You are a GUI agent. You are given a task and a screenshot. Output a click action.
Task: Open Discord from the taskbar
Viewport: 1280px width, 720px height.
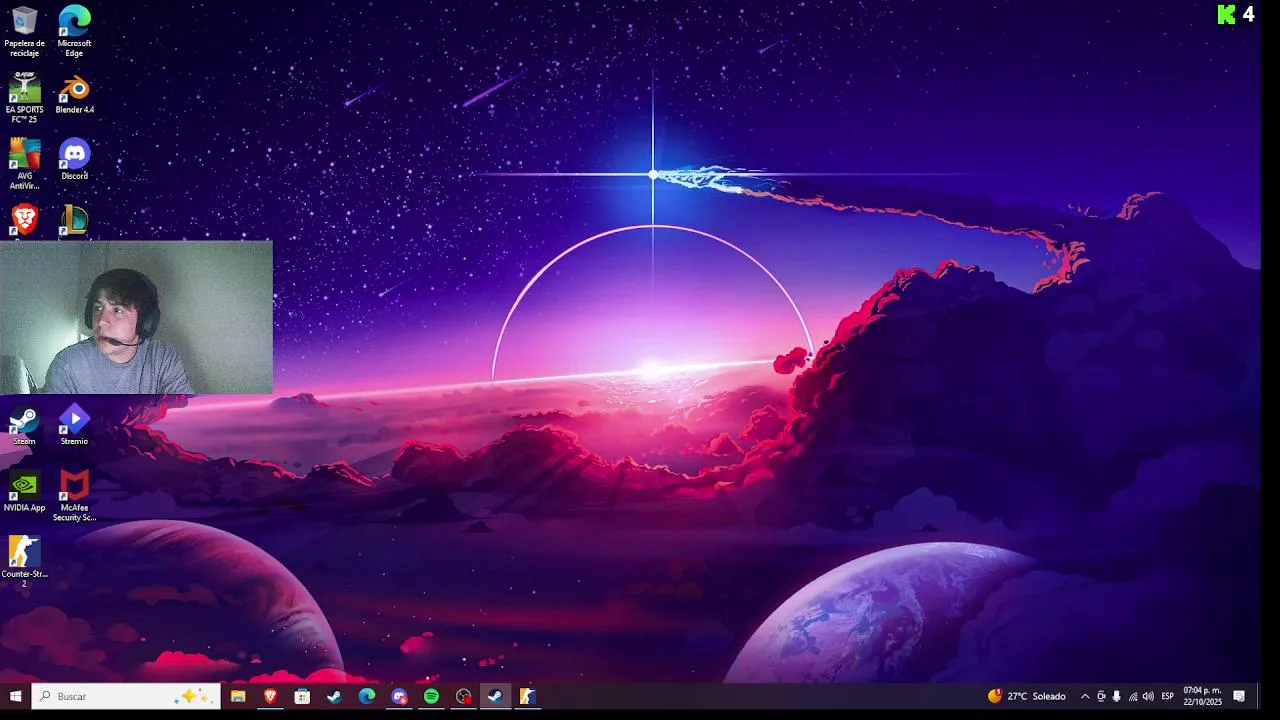coord(399,696)
